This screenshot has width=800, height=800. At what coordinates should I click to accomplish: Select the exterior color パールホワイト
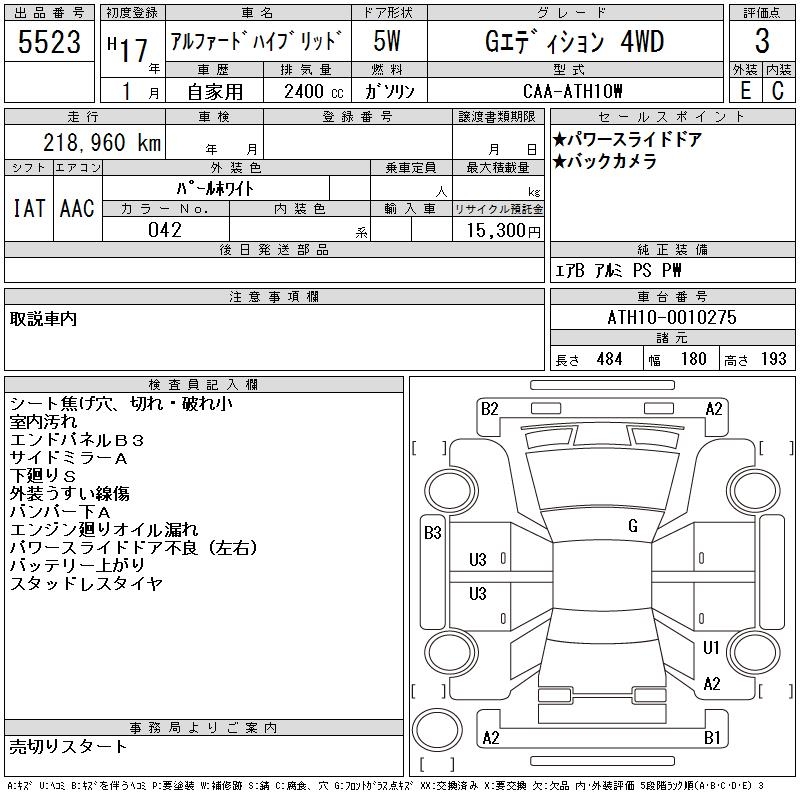coord(215,189)
